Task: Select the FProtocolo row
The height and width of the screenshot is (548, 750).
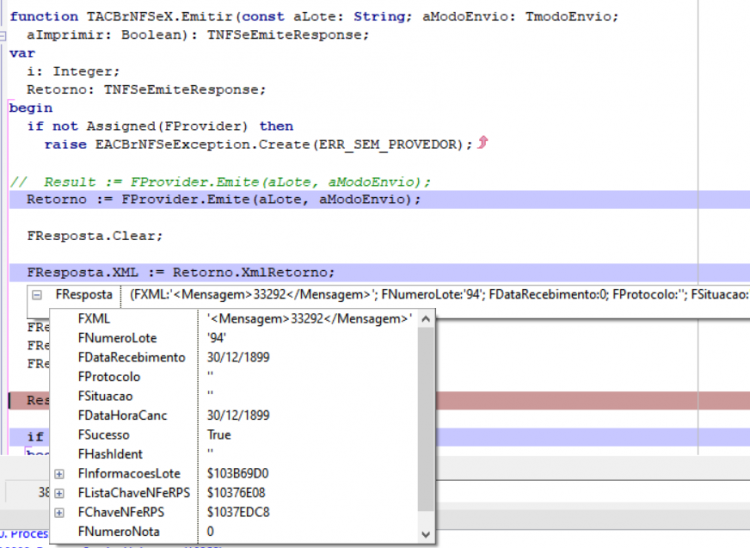Action: coord(234,377)
